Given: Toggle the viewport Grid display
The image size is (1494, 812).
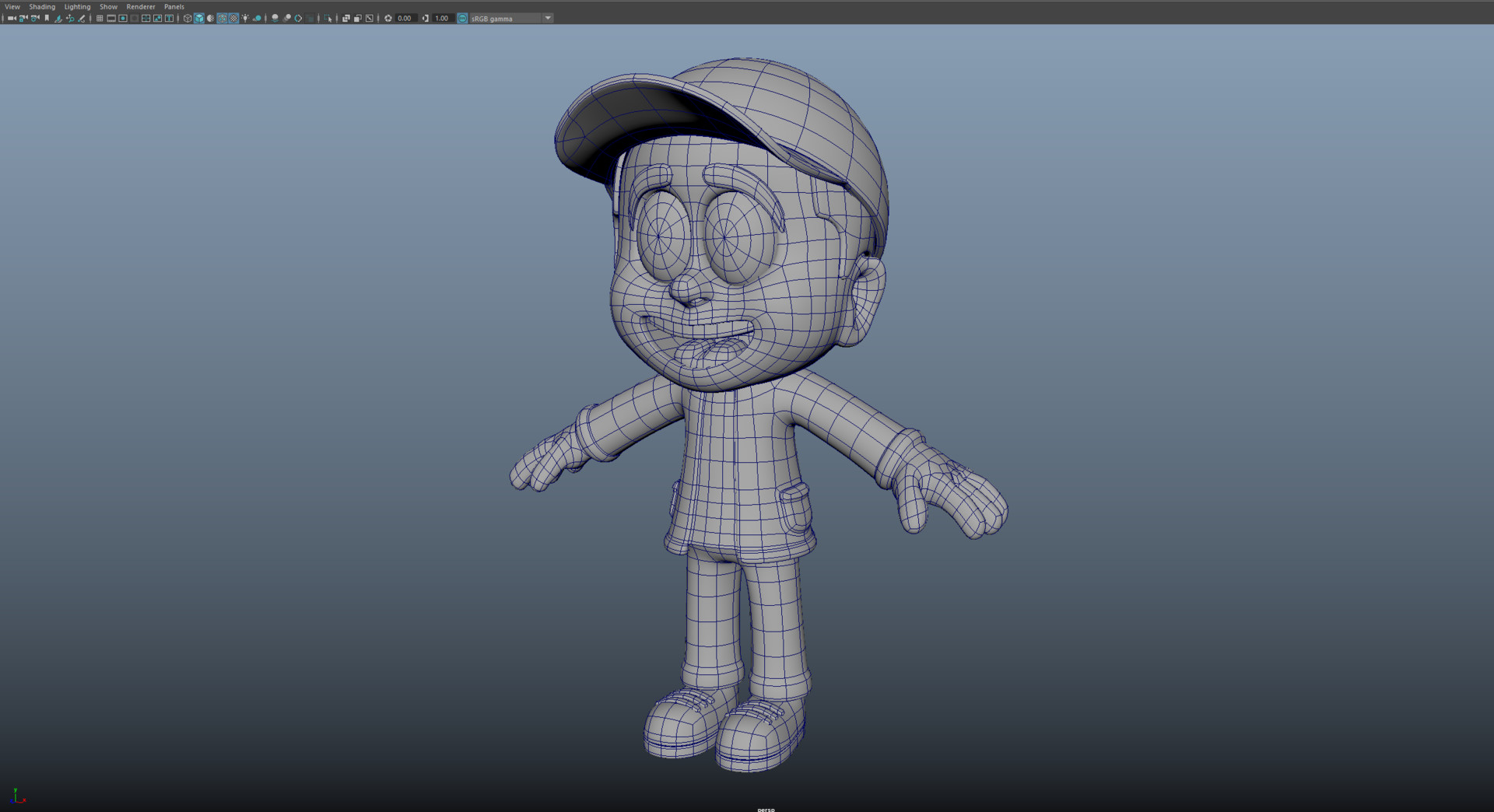Looking at the screenshot, I should pyautogui.click(x=100, y=18).
